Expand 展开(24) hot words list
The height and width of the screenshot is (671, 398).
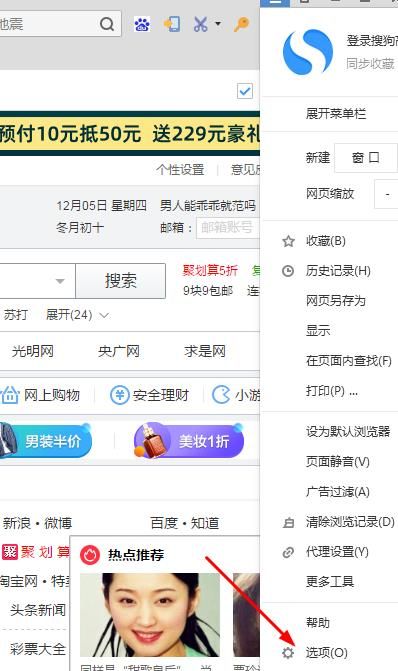point(77,315)
